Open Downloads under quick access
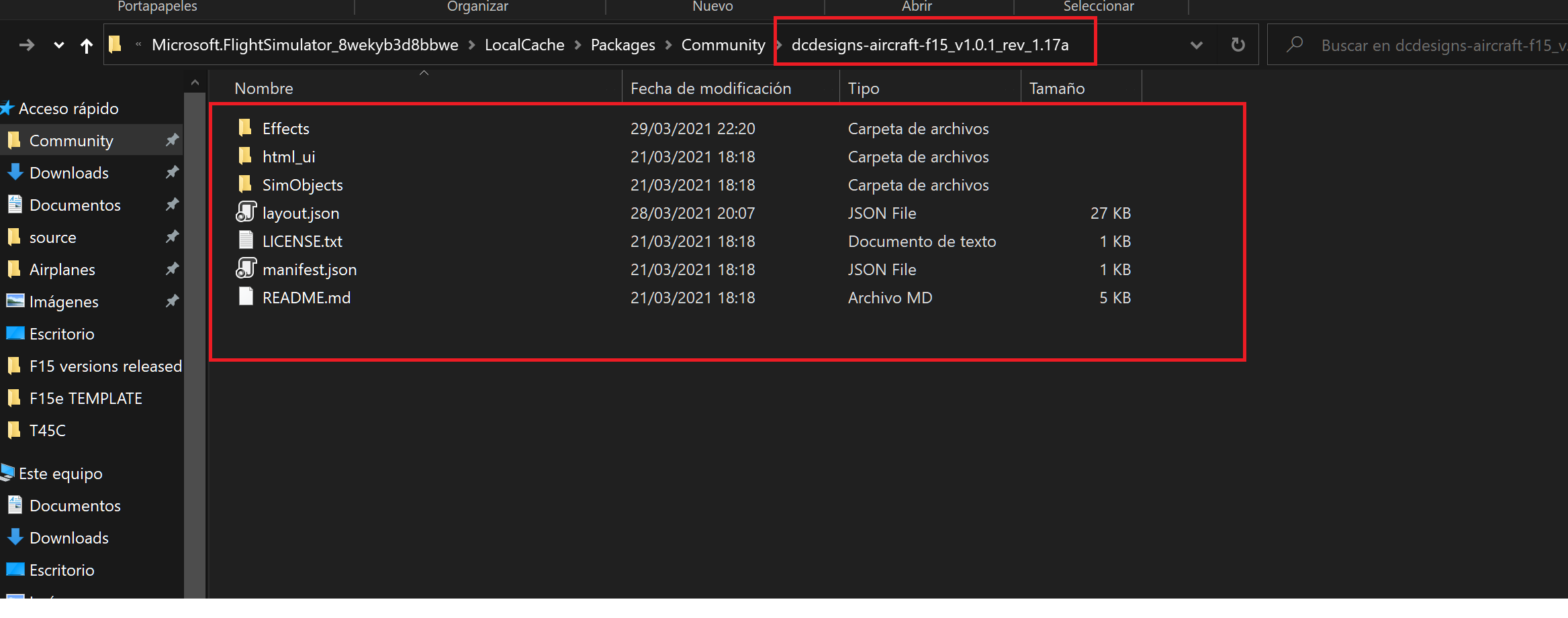The image size is (1568, 618). [x=69, y=172]
